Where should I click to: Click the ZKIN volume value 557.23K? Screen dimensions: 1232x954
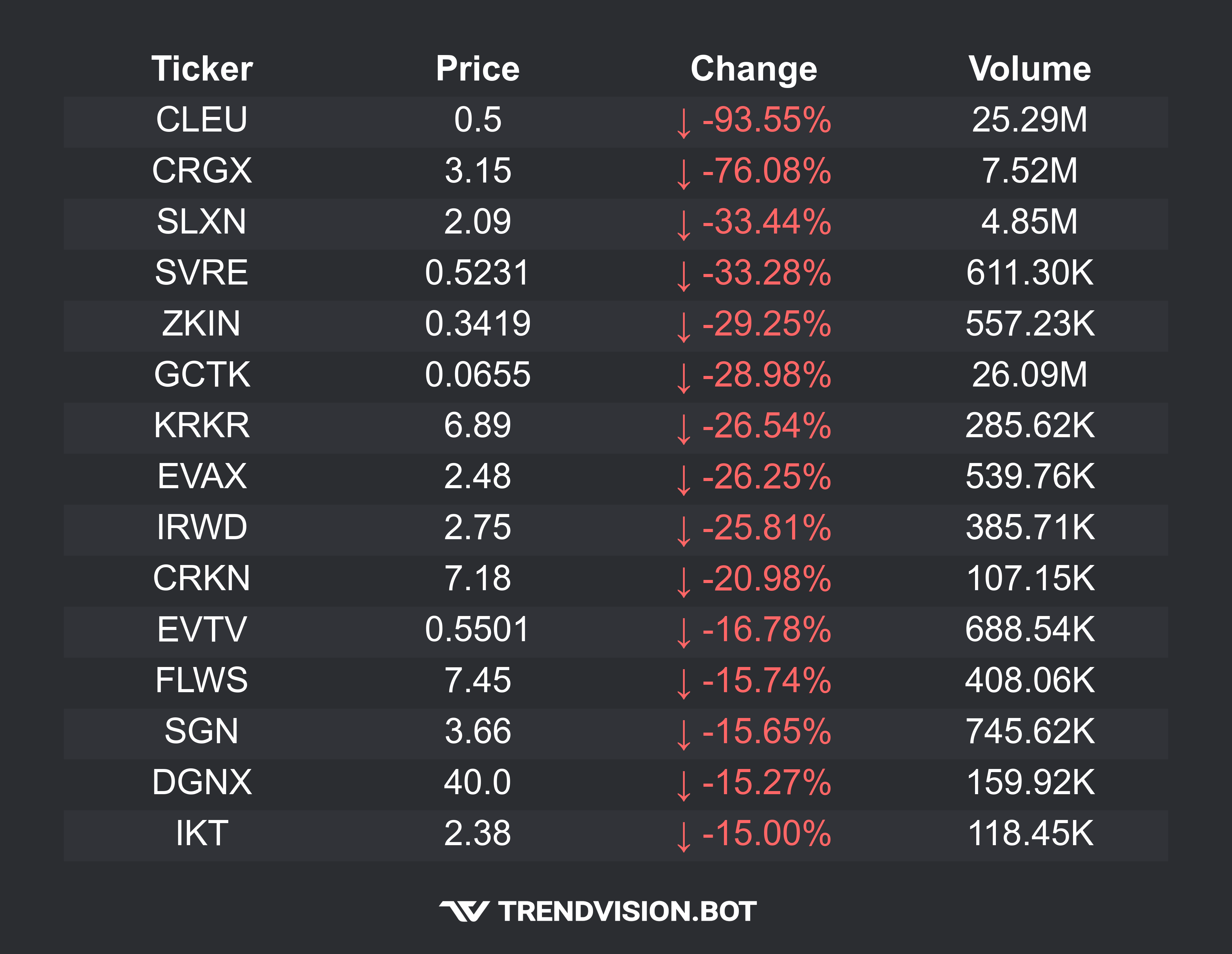click(1029, 324)
